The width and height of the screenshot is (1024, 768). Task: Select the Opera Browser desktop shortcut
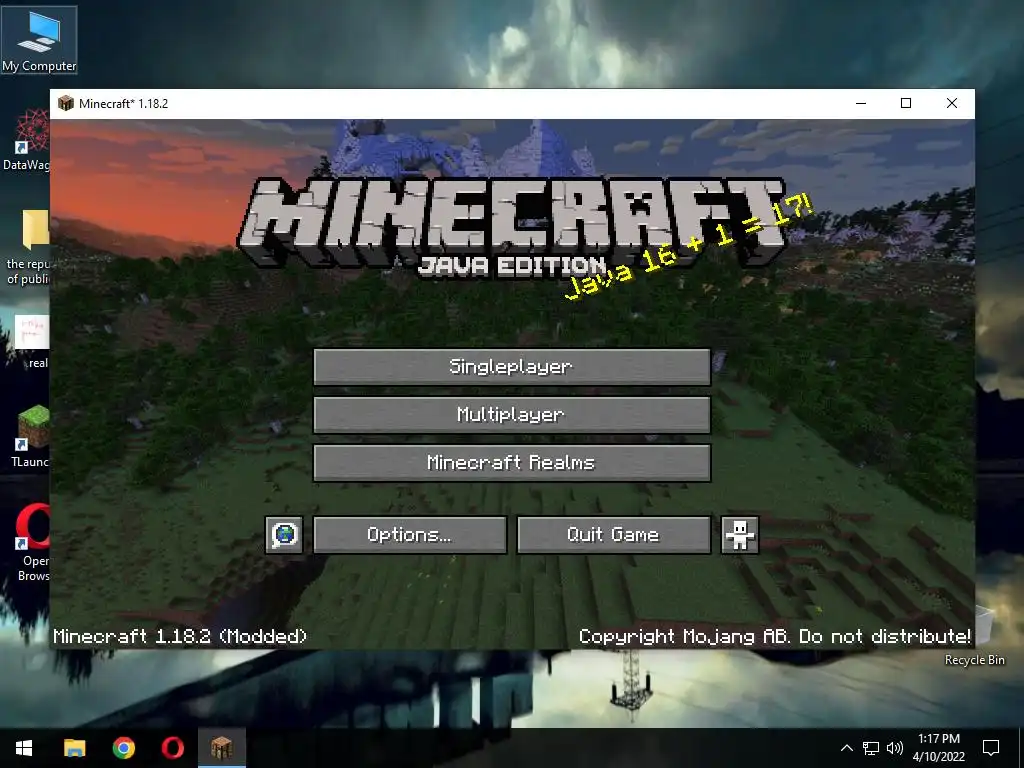point(33,542)
